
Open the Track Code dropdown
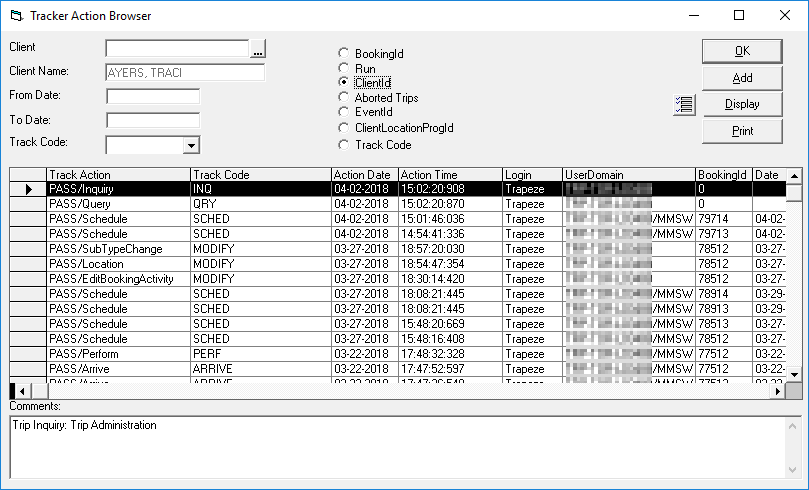tap(191, 145)
